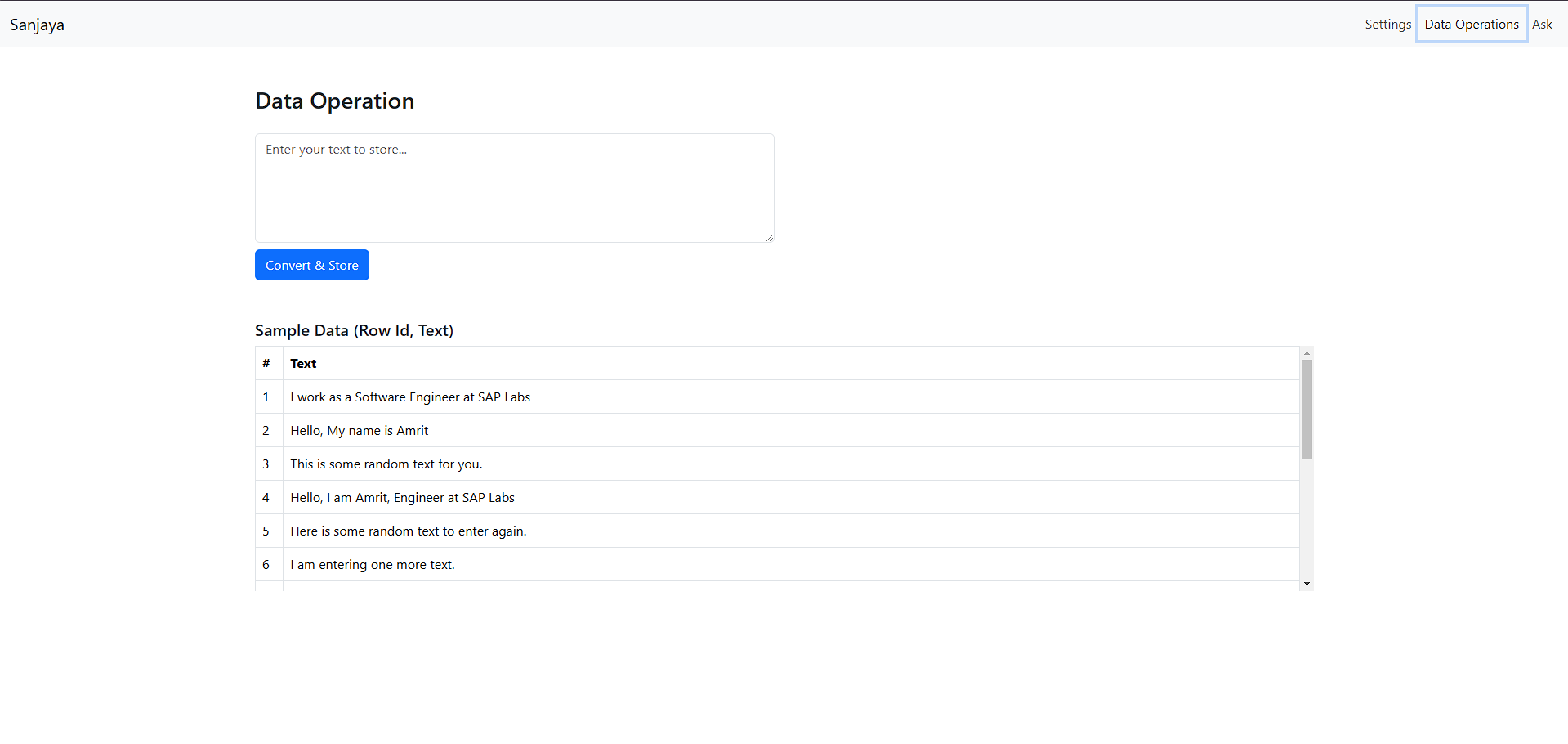
Task: Go to the Ask page
Action: (x=1542, y=25)
